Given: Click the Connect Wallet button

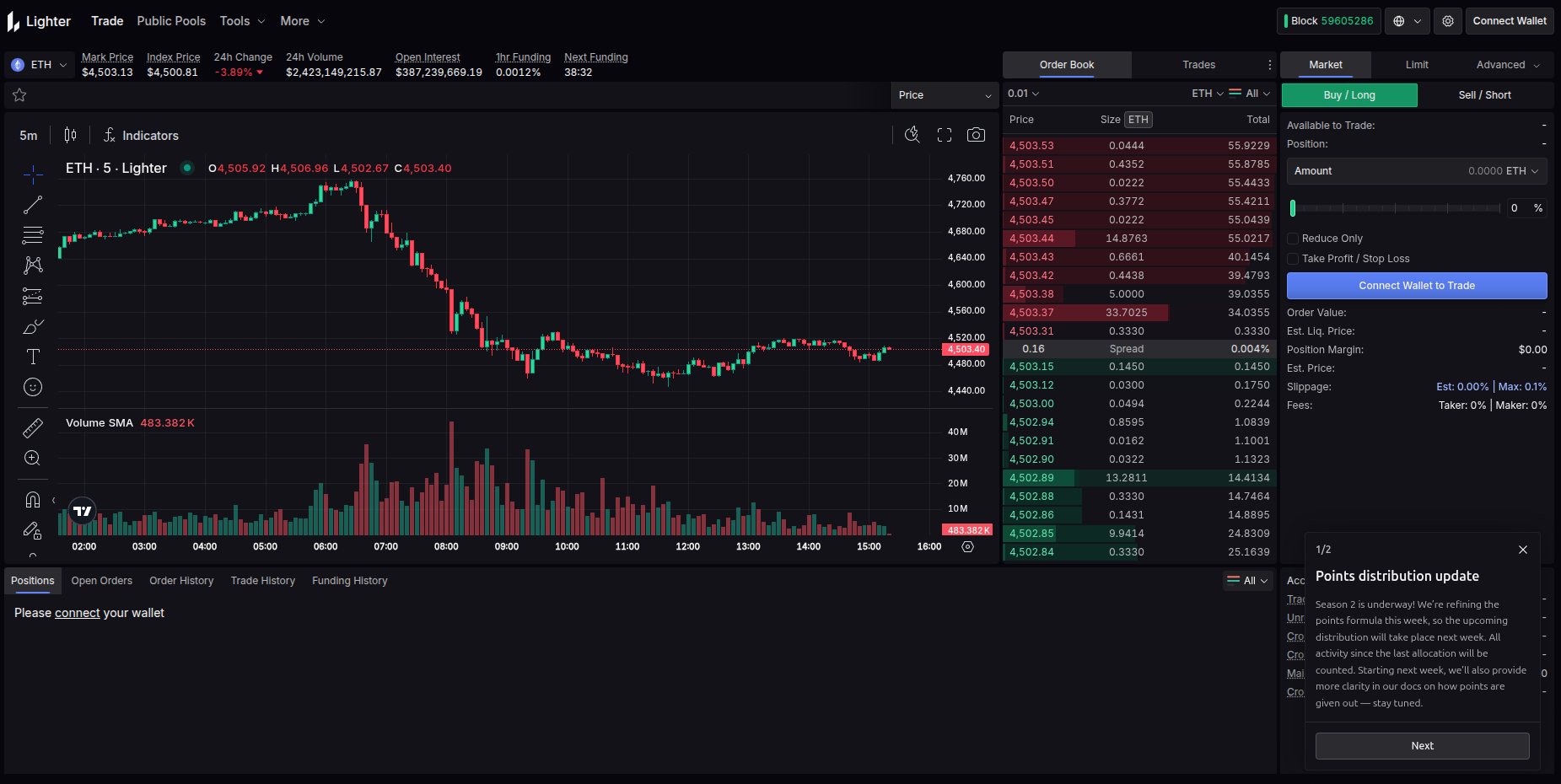Looking at the screenshot, I should pos(1510,21).
